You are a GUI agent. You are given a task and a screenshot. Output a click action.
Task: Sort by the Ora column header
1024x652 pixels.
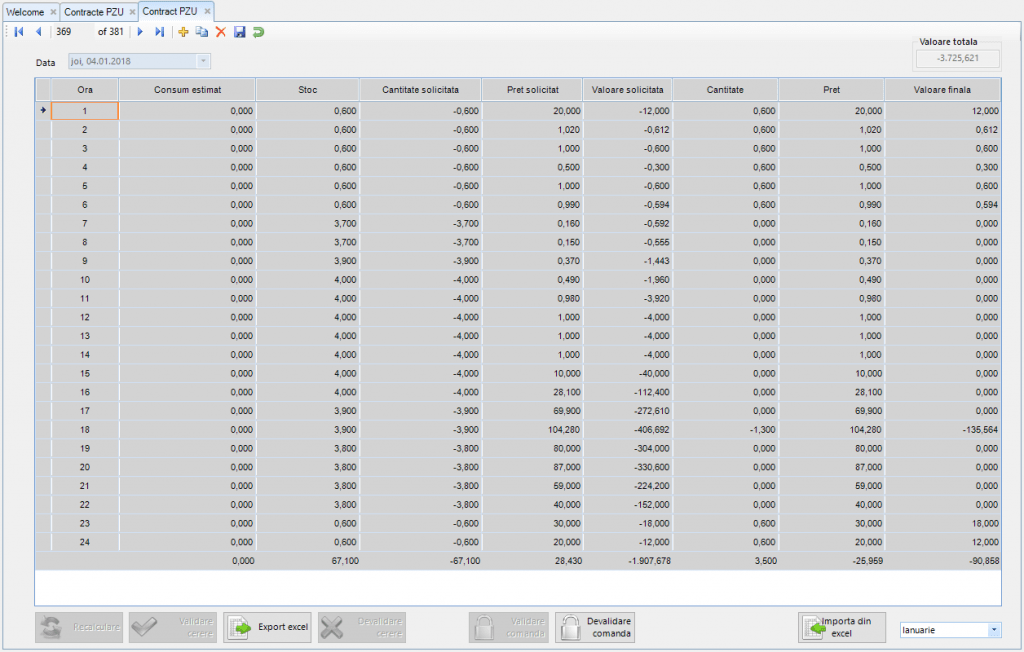[85, 90]
